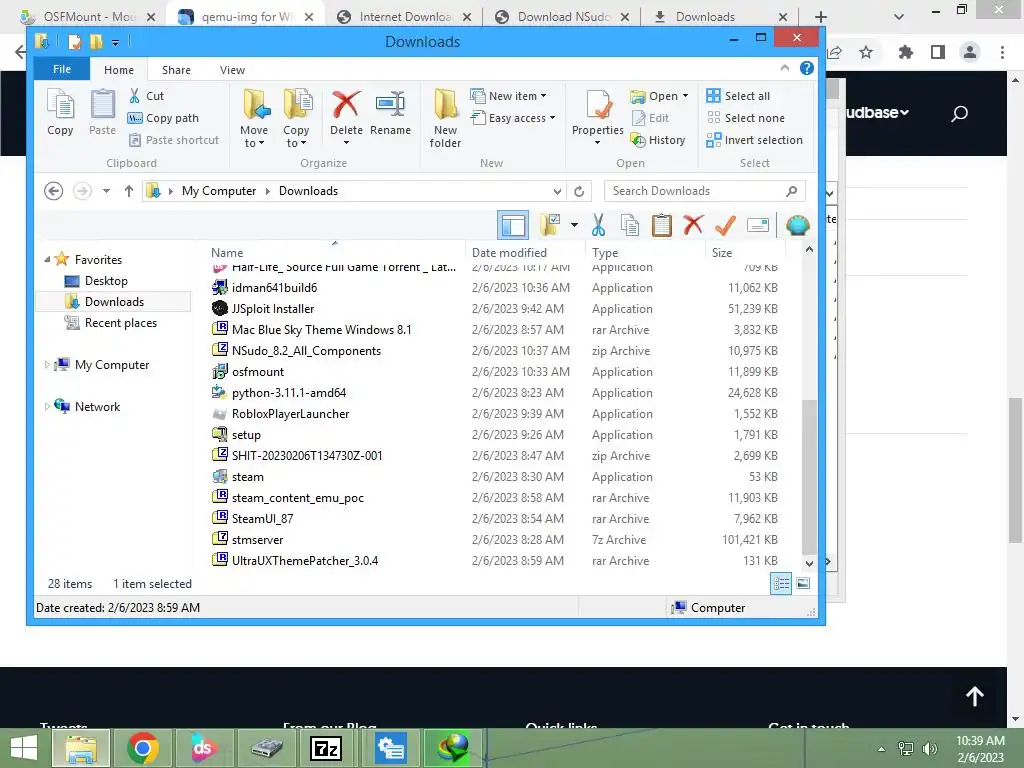Open the File menu tab
The height and width of the screenshot is (768, 1024).
tap(62, 69)
